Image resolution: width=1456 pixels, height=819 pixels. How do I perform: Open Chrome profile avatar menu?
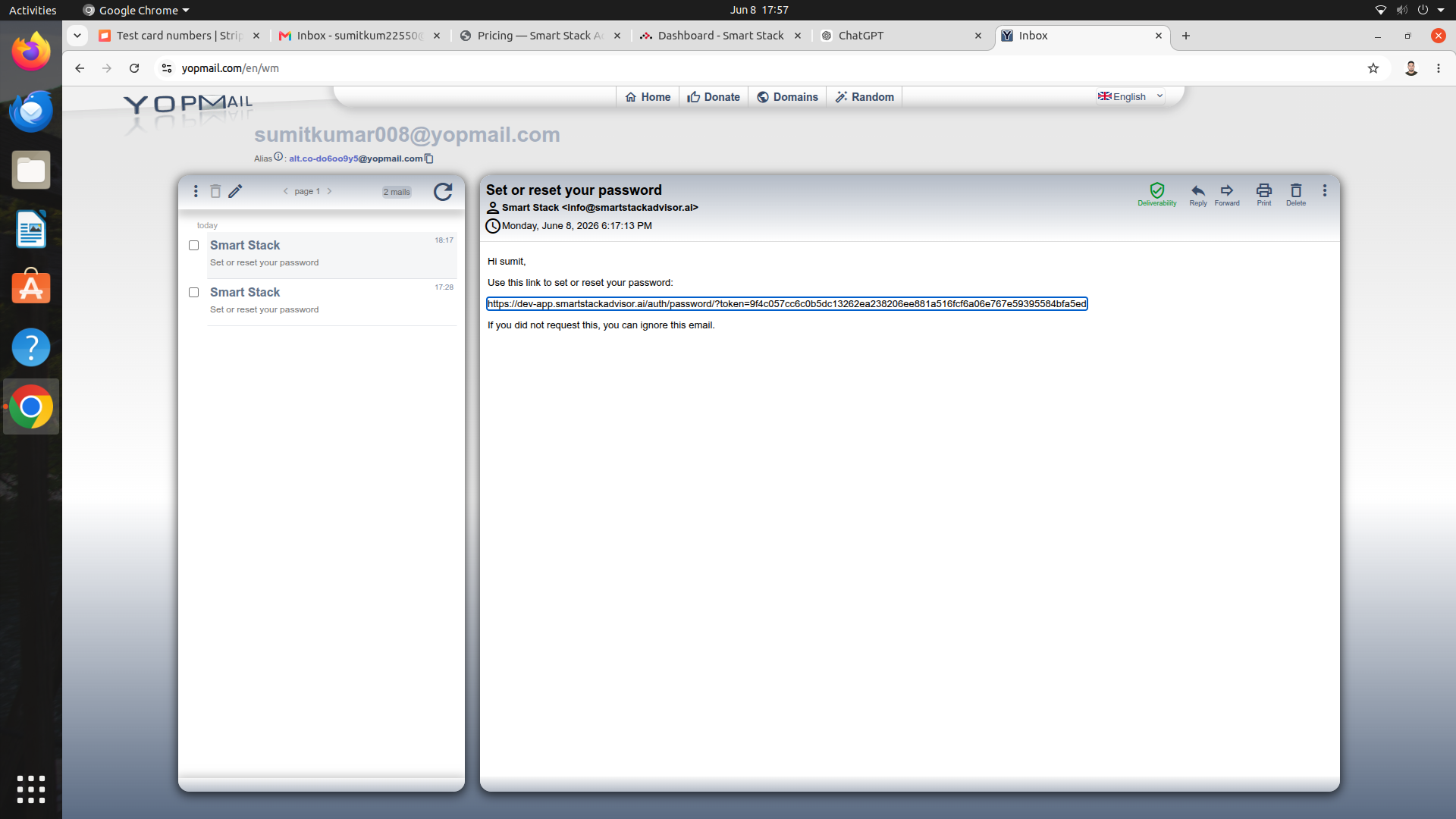tap(1411, 68)
